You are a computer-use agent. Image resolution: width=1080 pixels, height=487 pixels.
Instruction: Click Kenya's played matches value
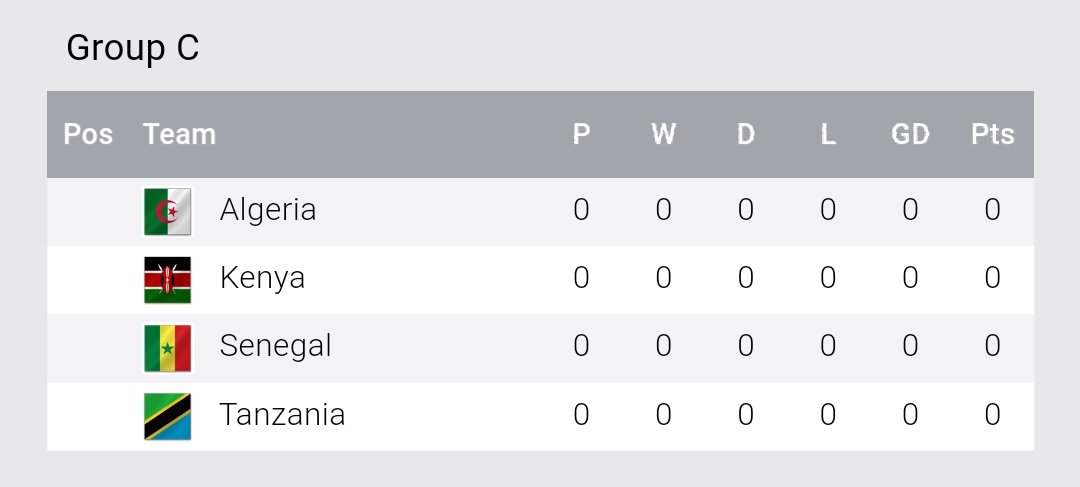(x=581, y=278)
